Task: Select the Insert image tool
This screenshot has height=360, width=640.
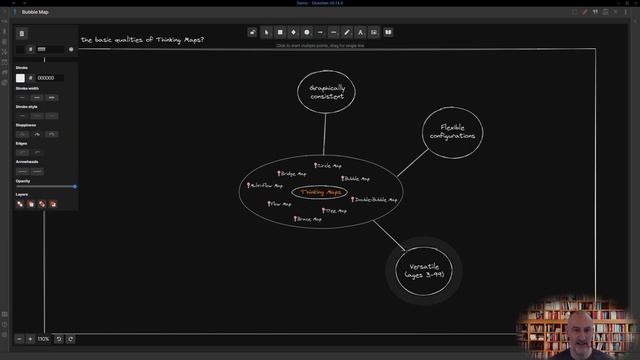Action: 374,32
